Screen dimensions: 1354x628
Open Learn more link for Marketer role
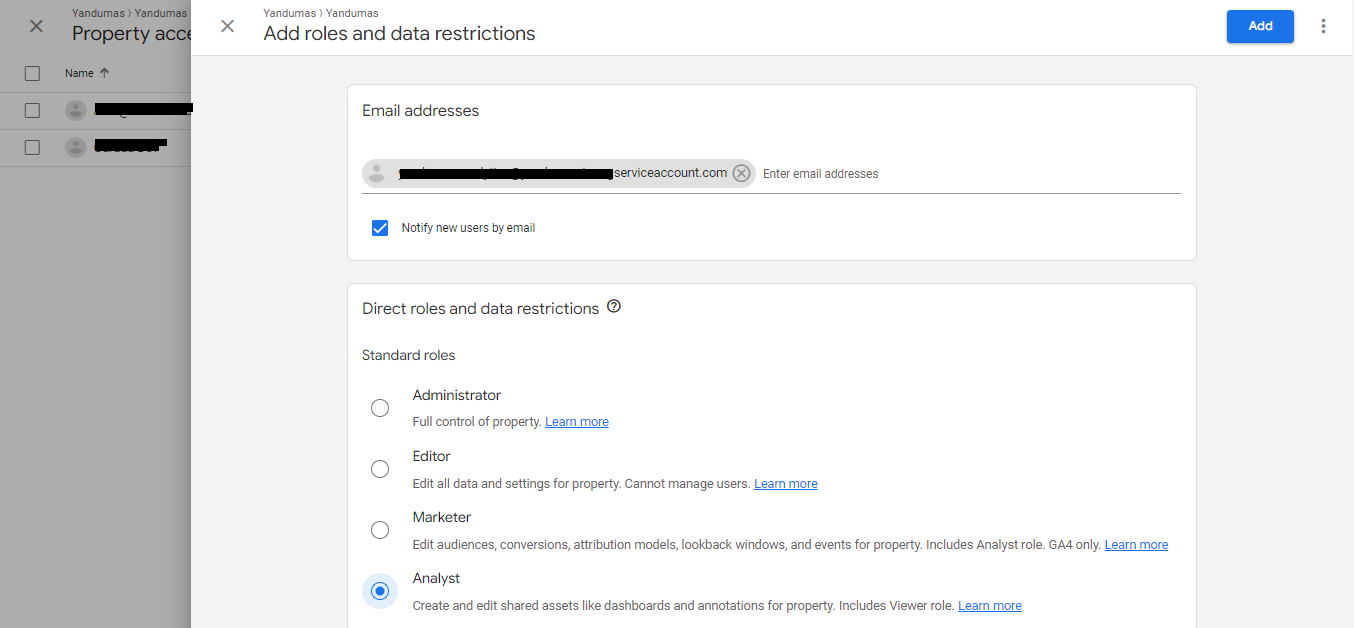(x=1136, y=545)
